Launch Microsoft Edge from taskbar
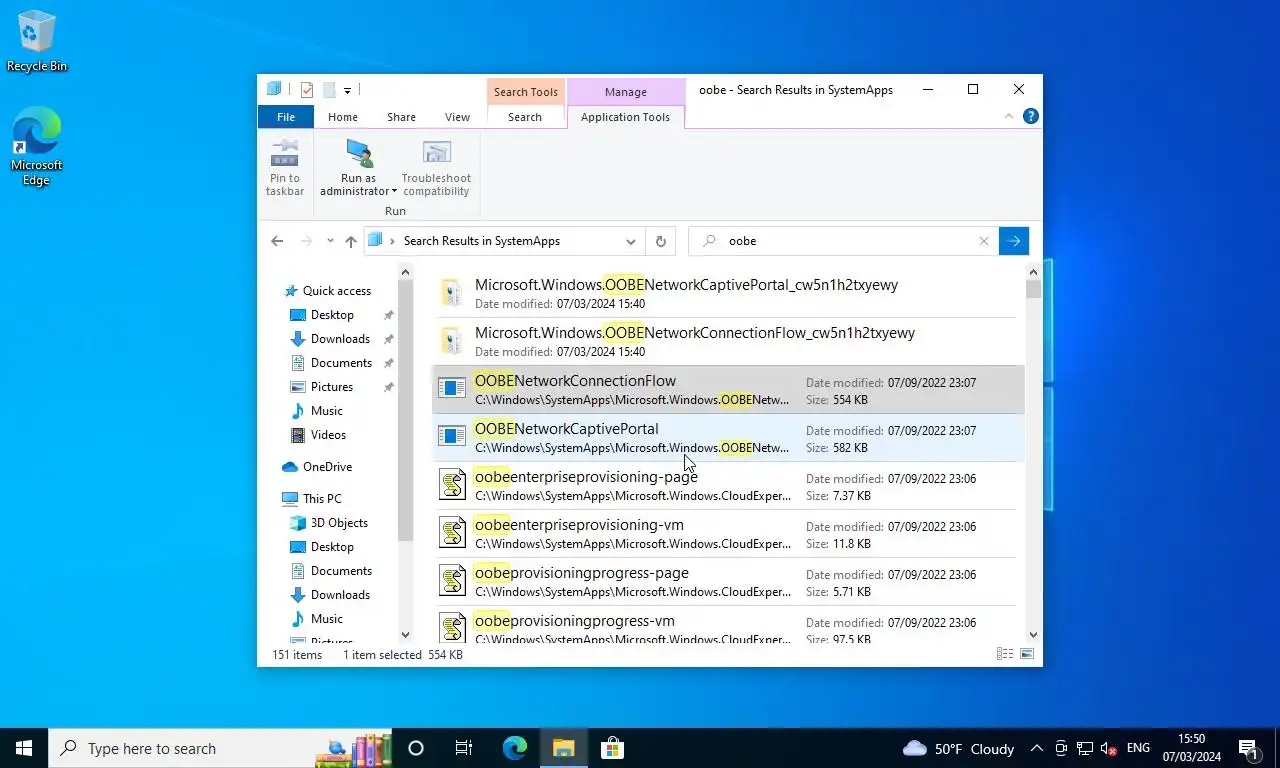This screenshot has width=1280, height=768. tap(515, 748)
